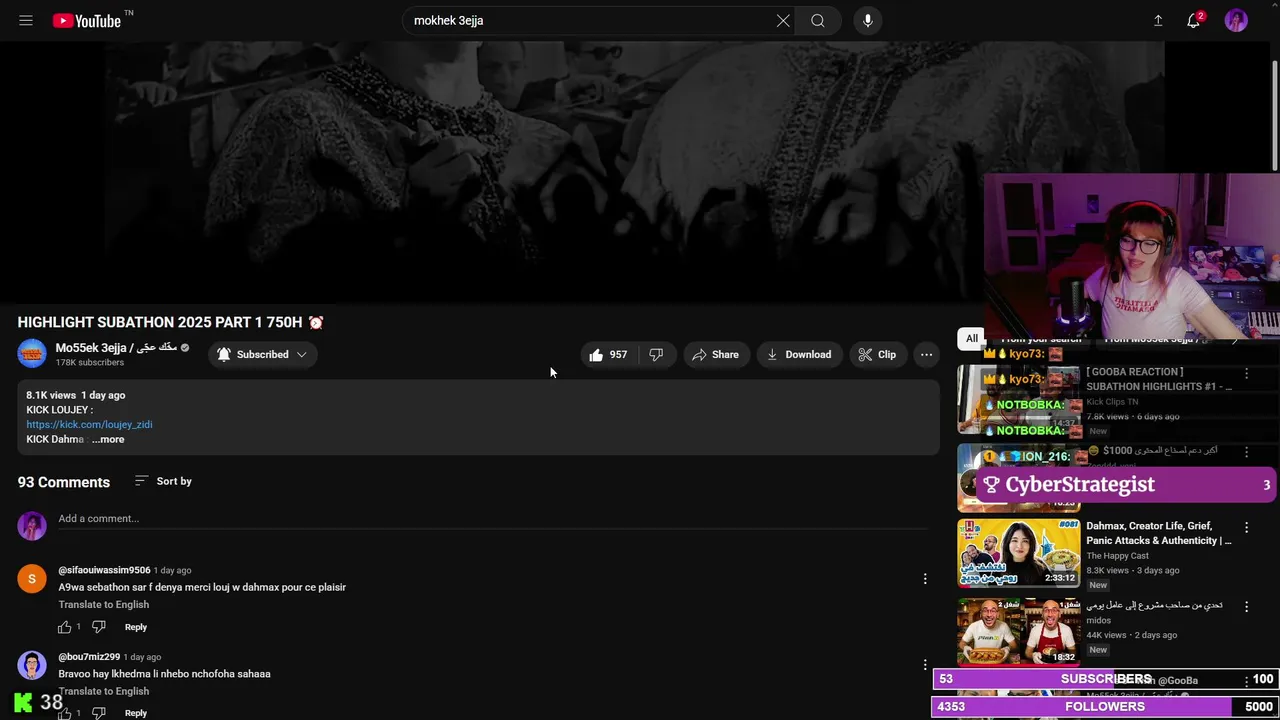Create a Clip of the video
This screenshot has height=720, width=1280.
coord(877,354)
